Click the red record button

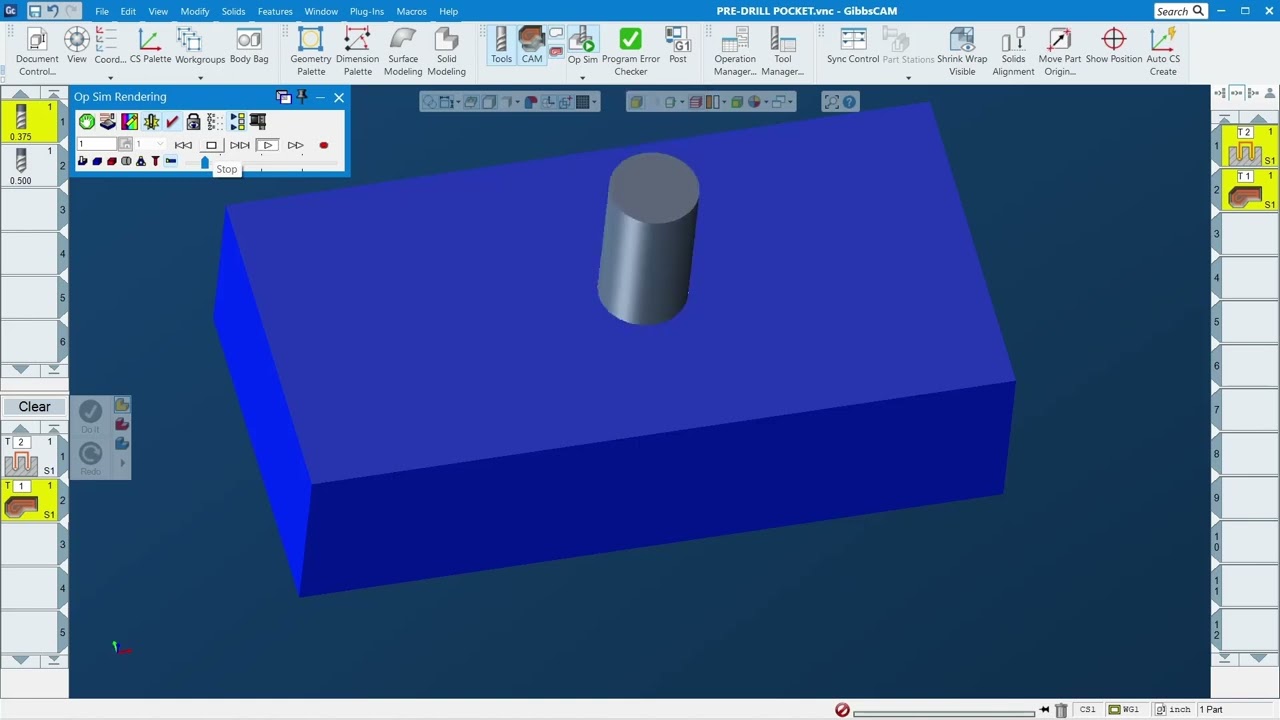click(323, 145)
